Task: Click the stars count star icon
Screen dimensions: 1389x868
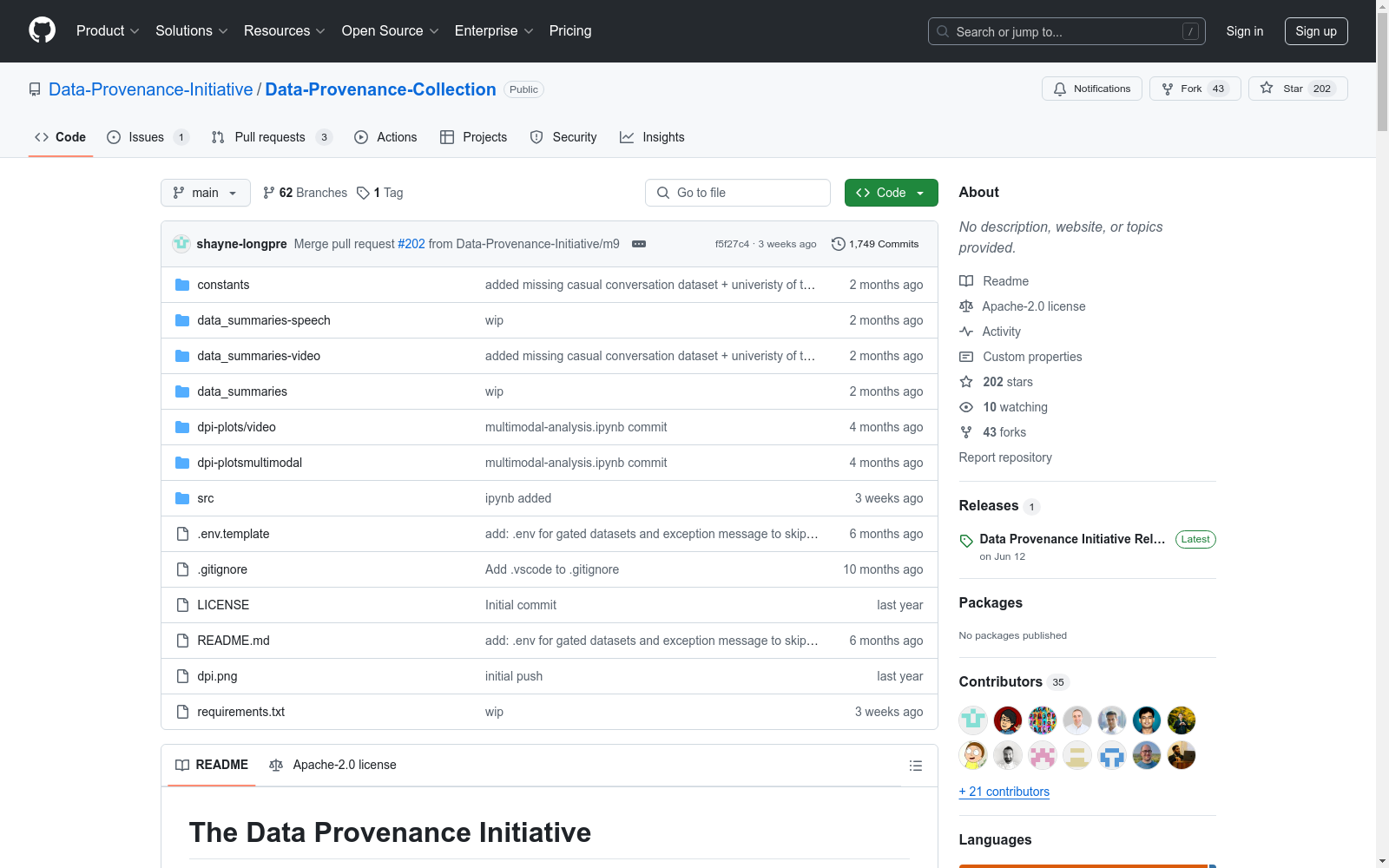Action: pos(966,382)
